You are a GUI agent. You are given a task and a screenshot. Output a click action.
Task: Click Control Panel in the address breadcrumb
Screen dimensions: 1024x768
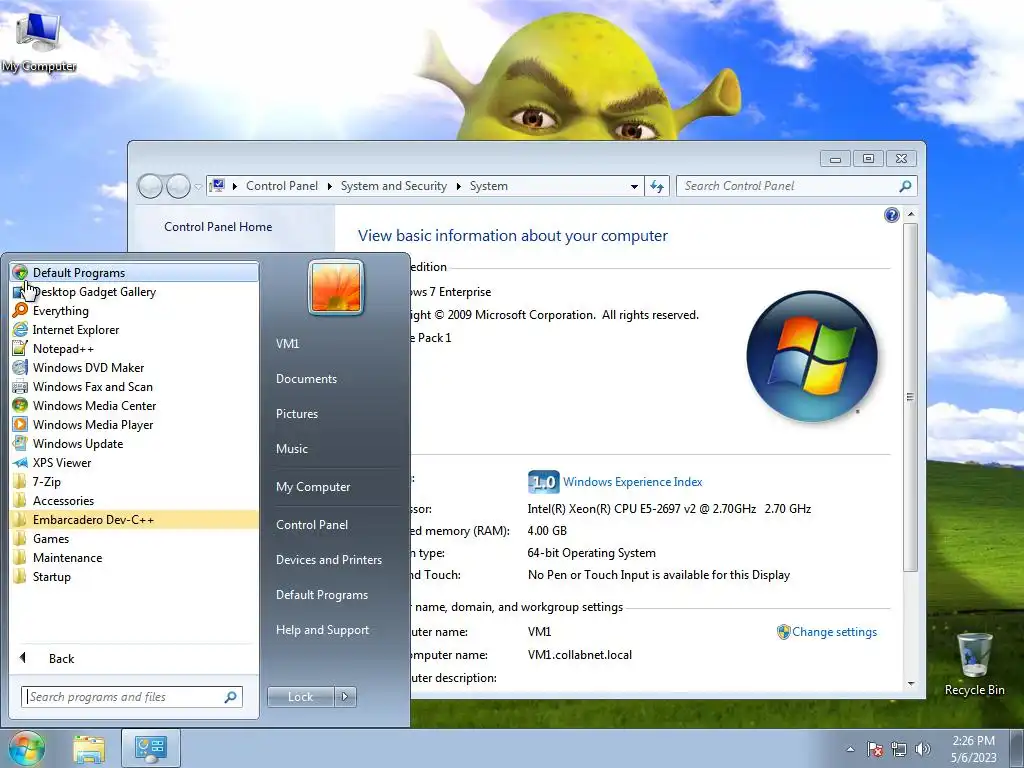click(x=281, y=186)
